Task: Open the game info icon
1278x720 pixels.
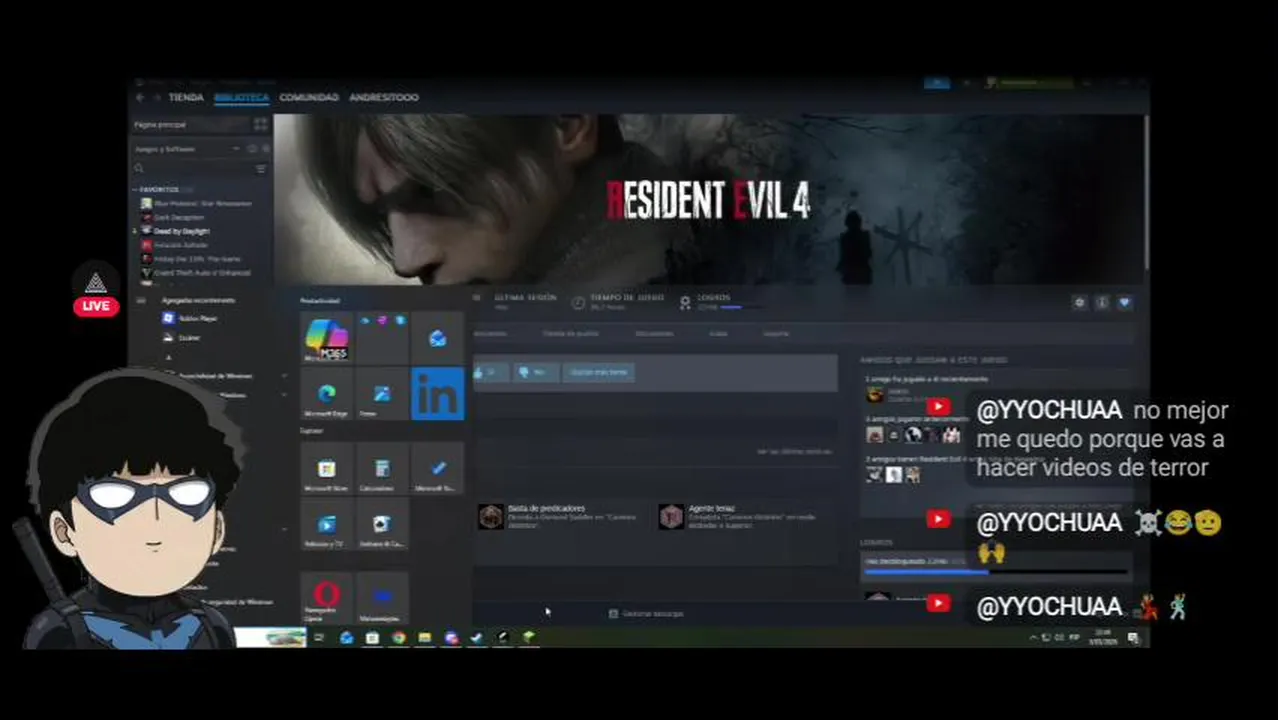Action: click(x=1102, y=302)
